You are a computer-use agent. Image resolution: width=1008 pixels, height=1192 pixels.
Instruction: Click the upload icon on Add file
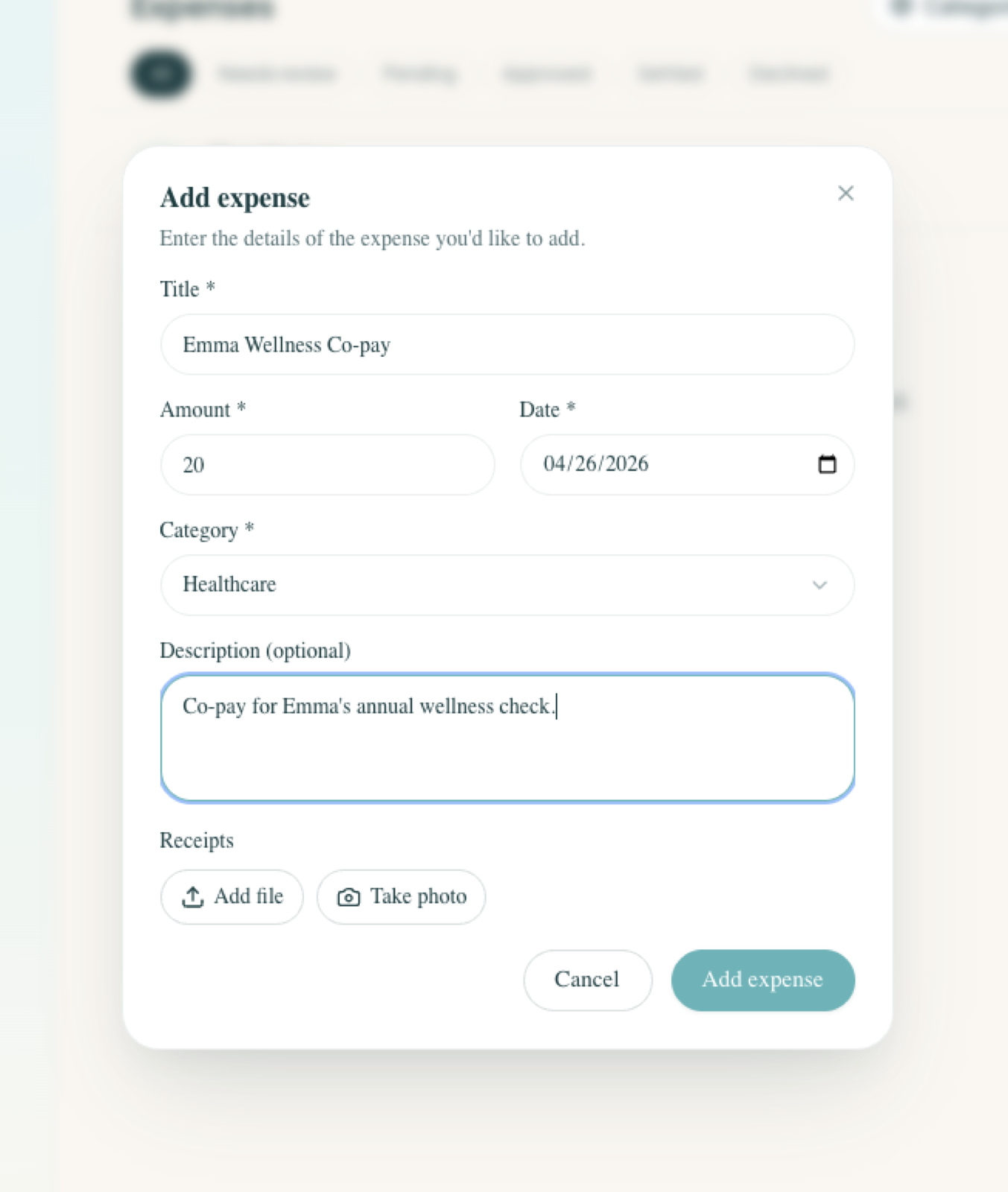(x=193, y=897)
